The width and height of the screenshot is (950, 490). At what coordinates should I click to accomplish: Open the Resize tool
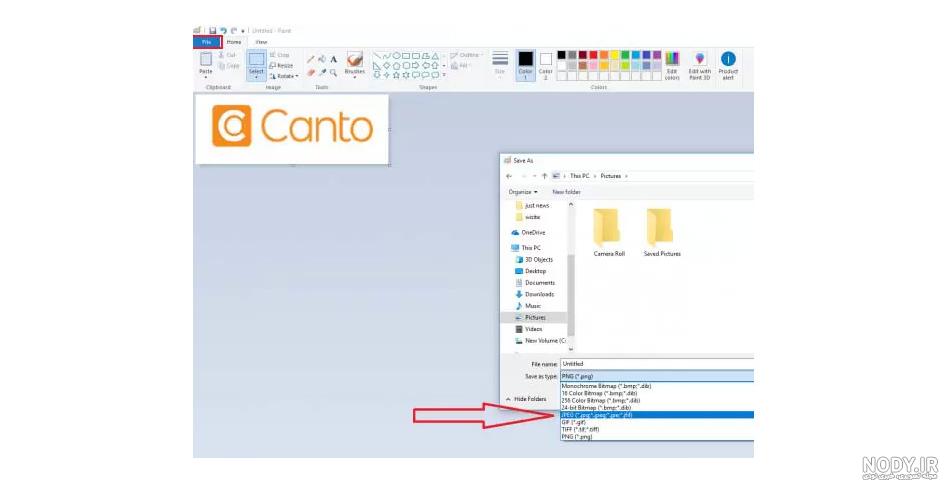pyautogui.click(x=281, y=65)
